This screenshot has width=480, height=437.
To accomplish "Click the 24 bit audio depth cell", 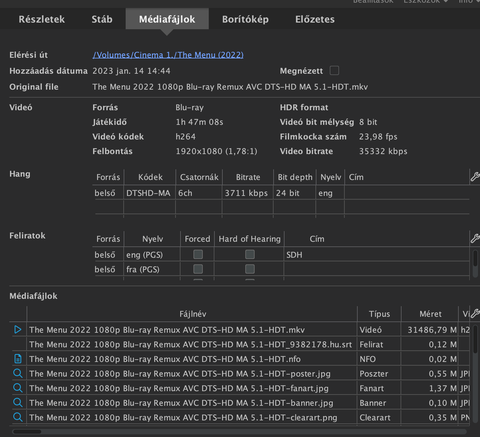I will click(294, 193).
